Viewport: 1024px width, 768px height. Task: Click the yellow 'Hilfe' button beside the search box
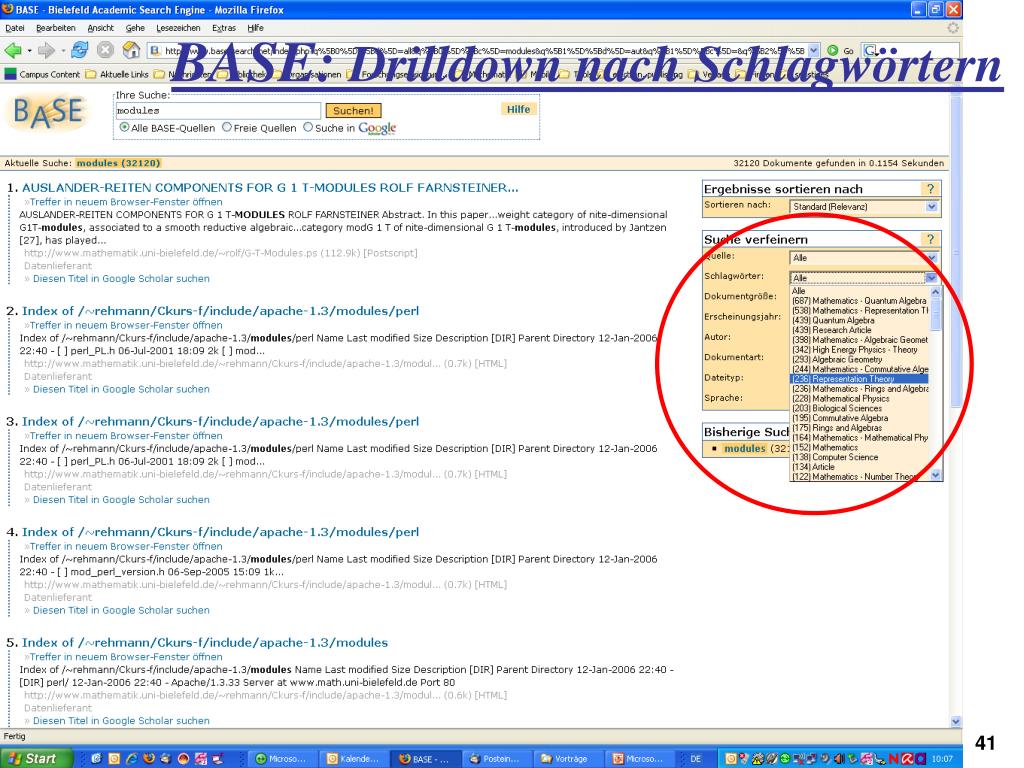519,109
